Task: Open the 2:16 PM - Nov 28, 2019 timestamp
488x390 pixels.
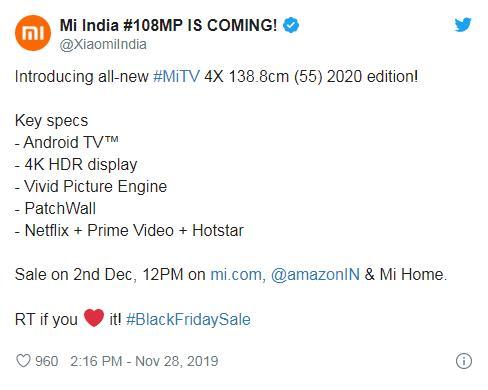Action: pos(144,361)
